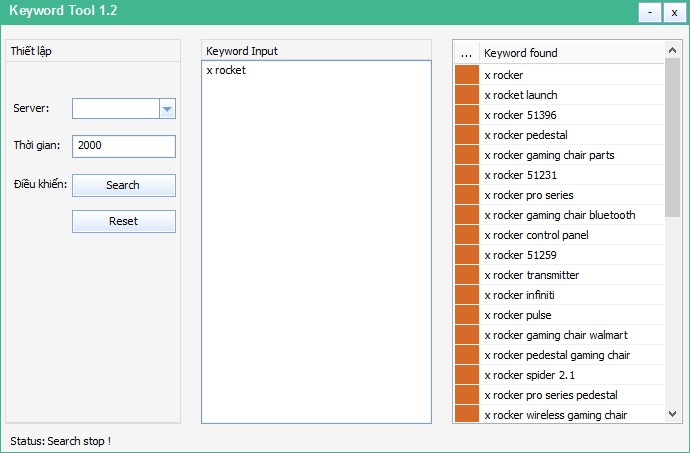
Task: Select the 'x rocker pro series' row
Action: coord(559,195)
